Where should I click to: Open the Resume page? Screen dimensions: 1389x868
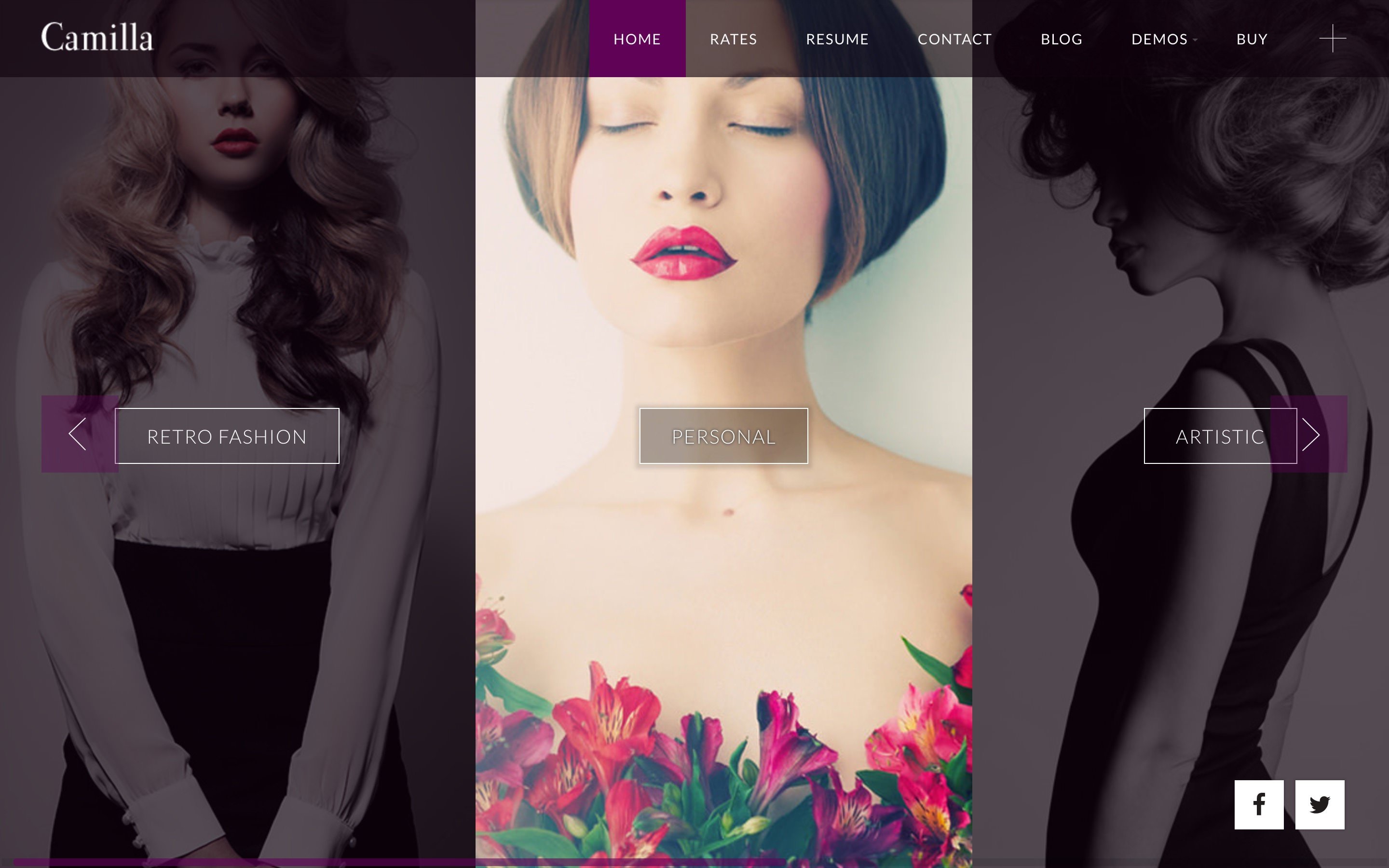click(x=837, y=39)
